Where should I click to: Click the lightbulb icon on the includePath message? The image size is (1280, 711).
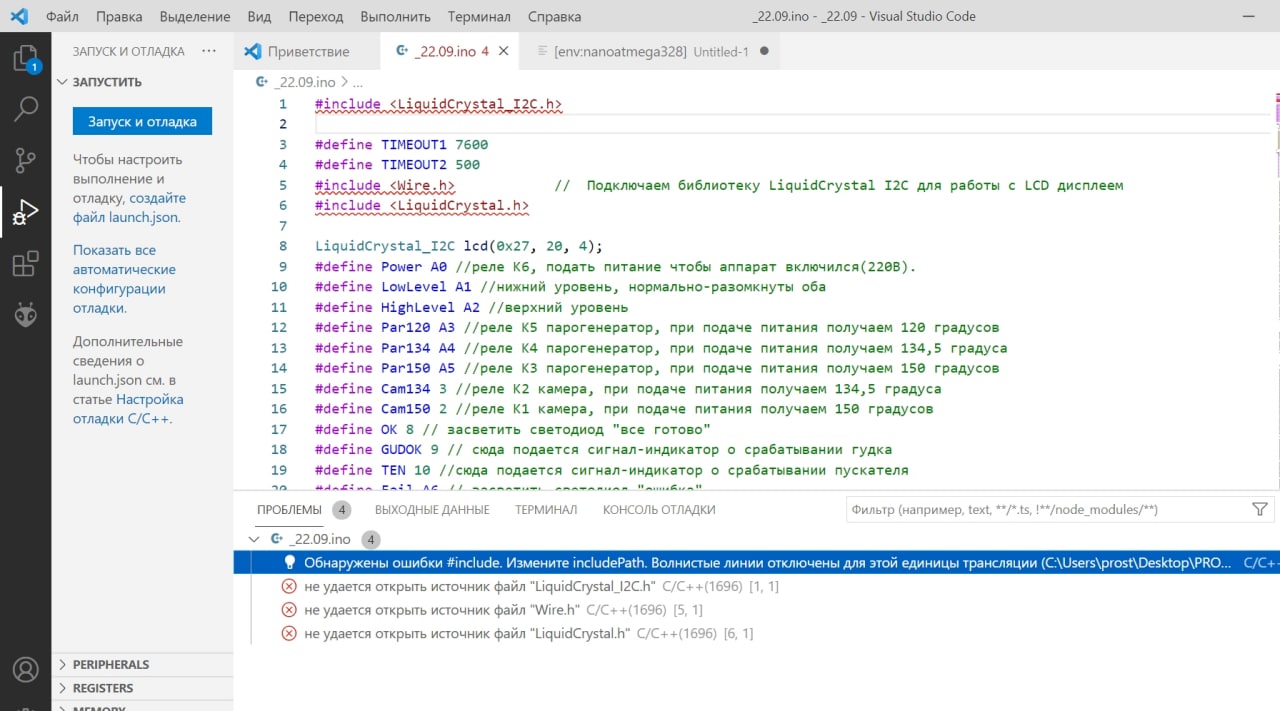click(290, 563)
